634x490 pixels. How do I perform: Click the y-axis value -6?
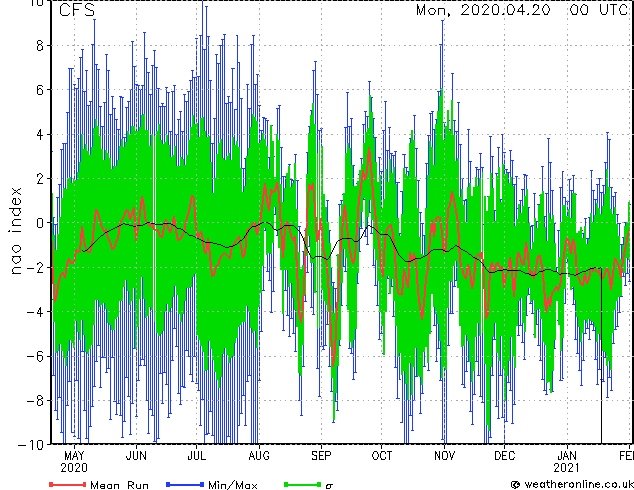(35, 356)
